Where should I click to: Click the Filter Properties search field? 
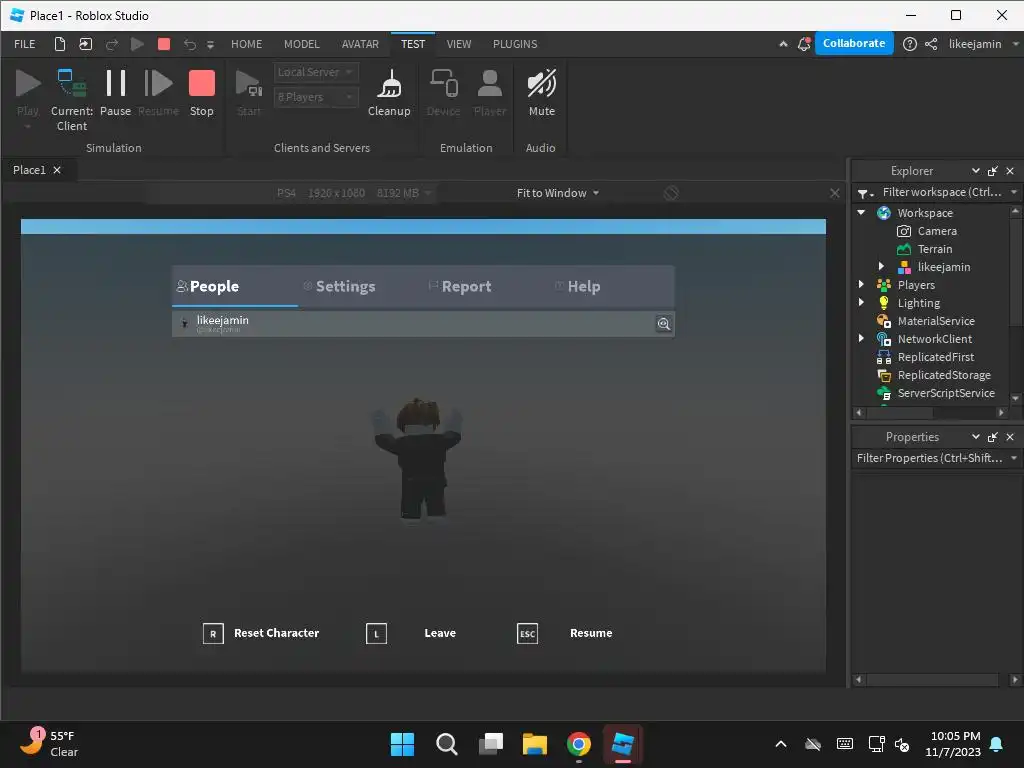click(x=930, y=458)
